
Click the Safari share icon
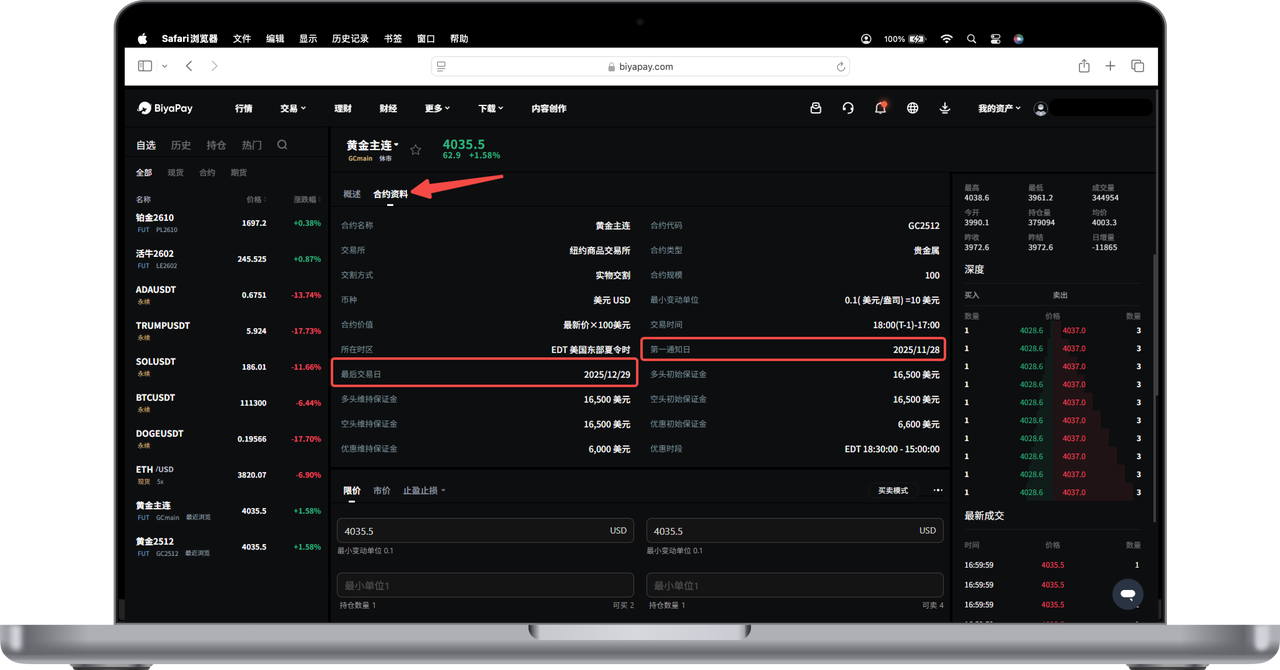point(1084,66)
